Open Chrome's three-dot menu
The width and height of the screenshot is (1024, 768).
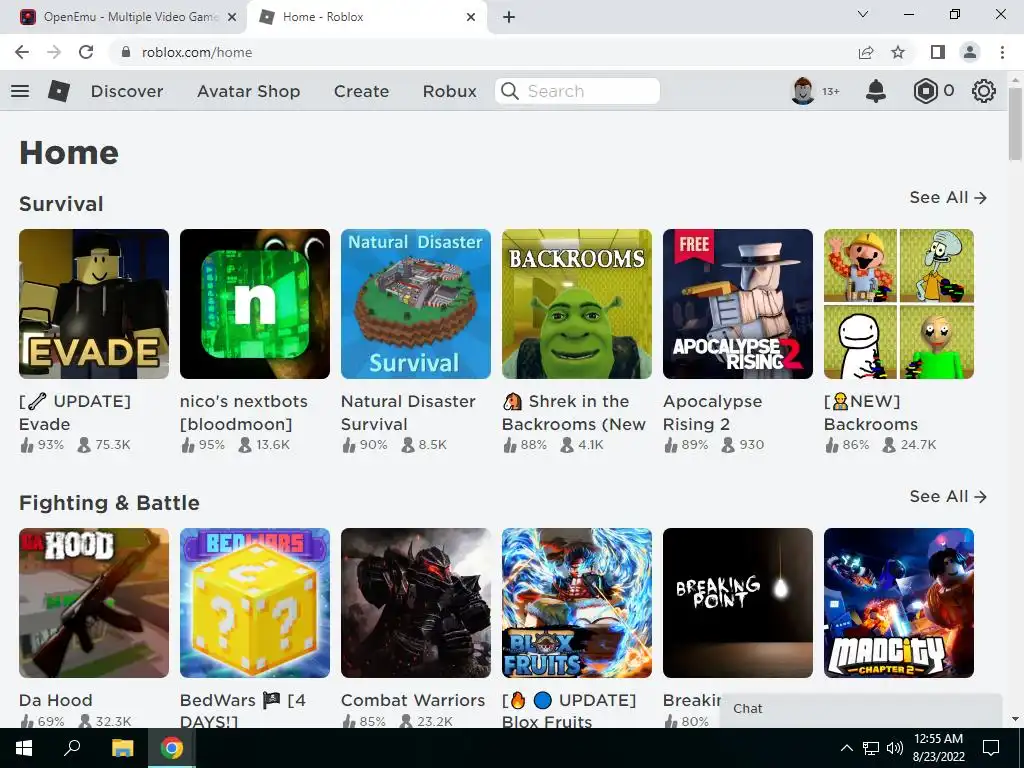[1002, 52]
